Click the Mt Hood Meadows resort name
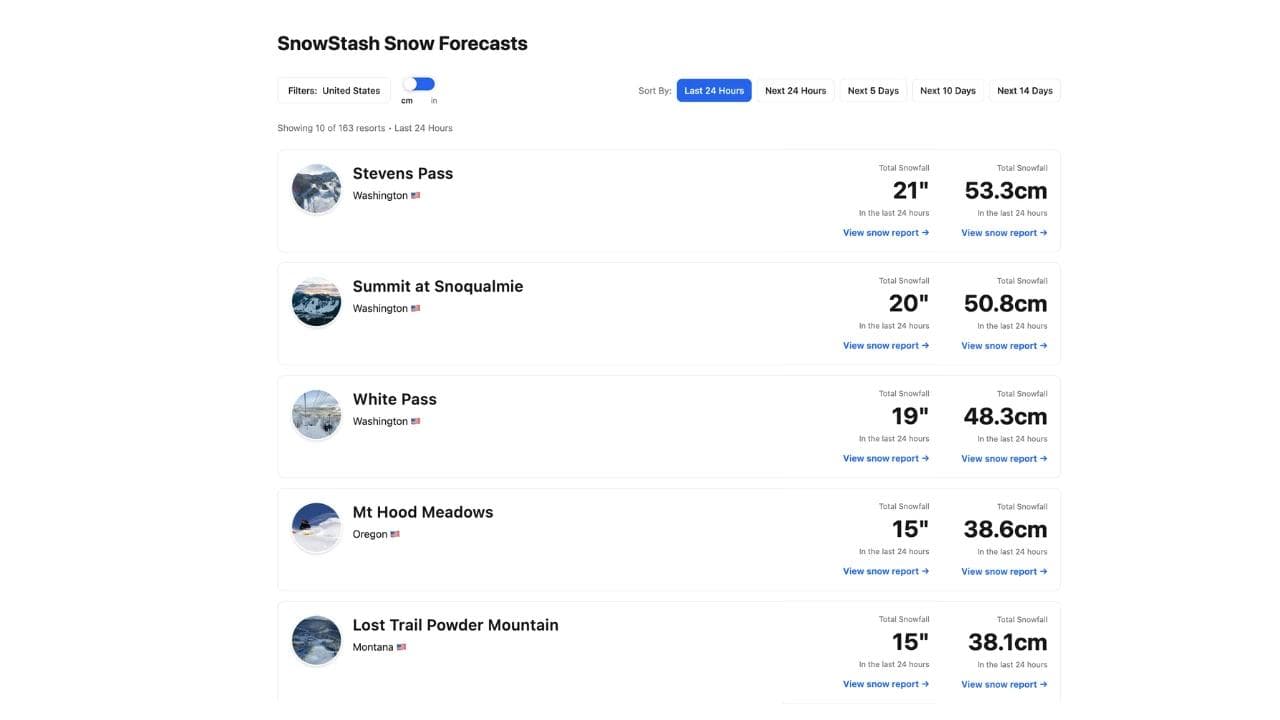Image resolution: width=1280 pixels, height=720 pixels. 422,512
